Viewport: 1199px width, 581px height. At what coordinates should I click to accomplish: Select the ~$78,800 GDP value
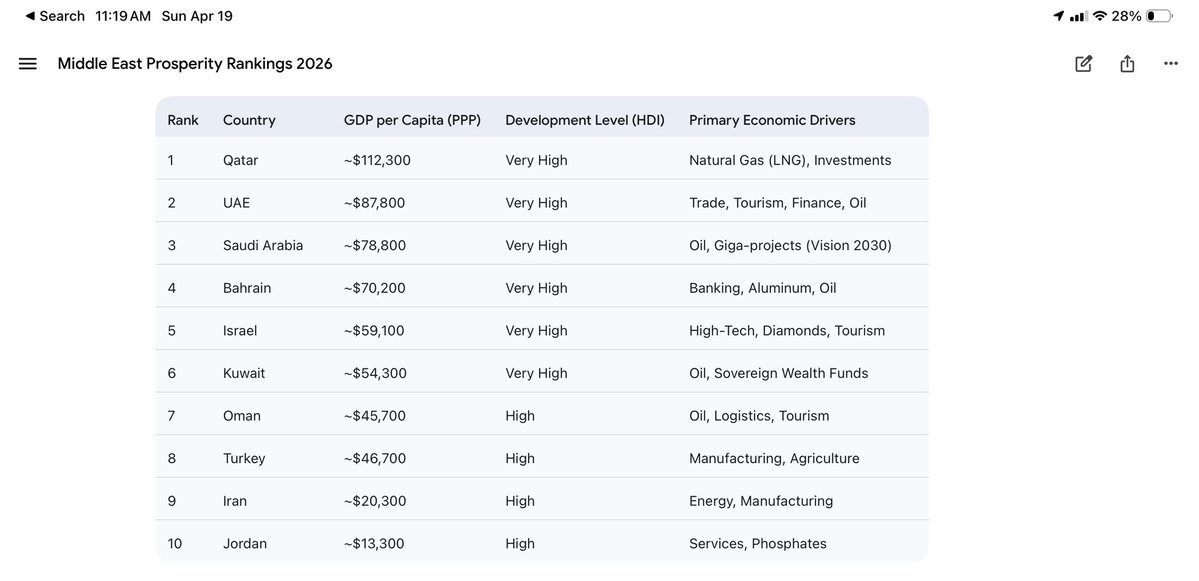tap(375, 245)
